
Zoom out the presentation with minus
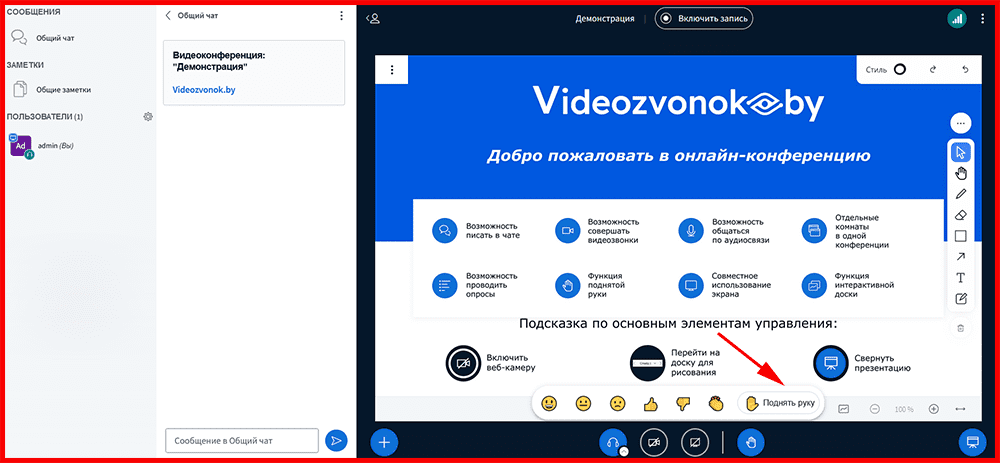875,409
